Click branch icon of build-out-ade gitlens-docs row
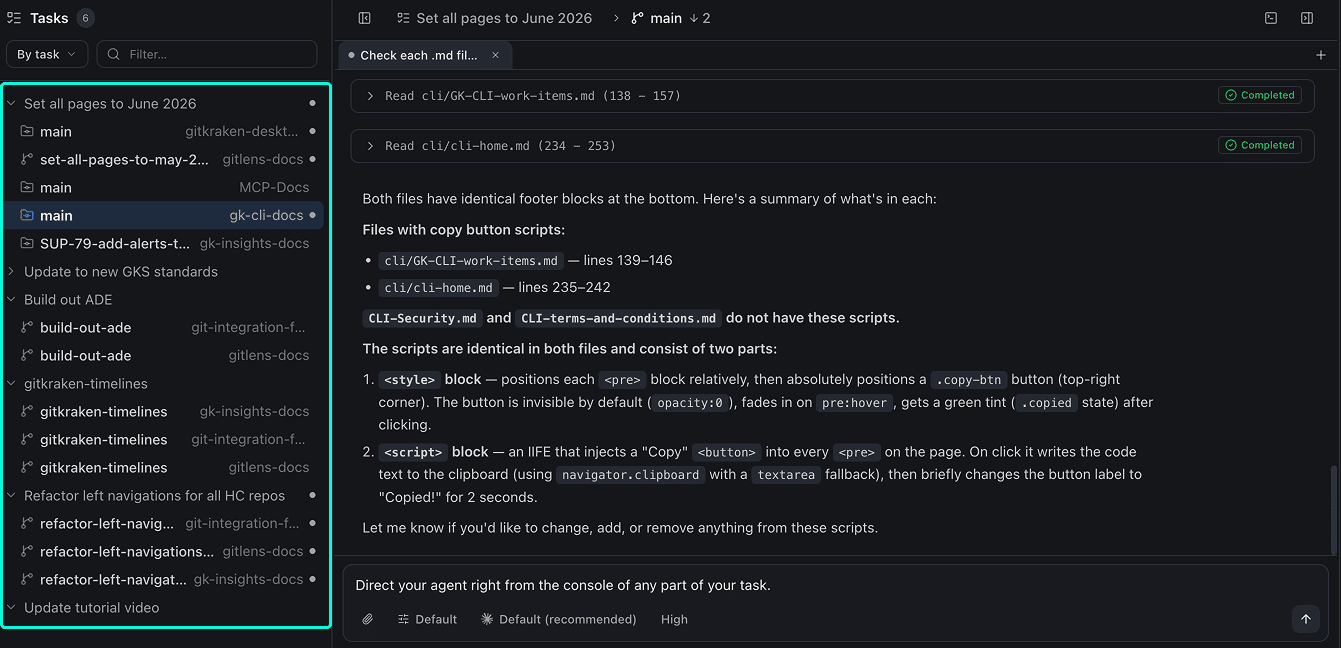1341x648 pixels. [x=27, y=355]
